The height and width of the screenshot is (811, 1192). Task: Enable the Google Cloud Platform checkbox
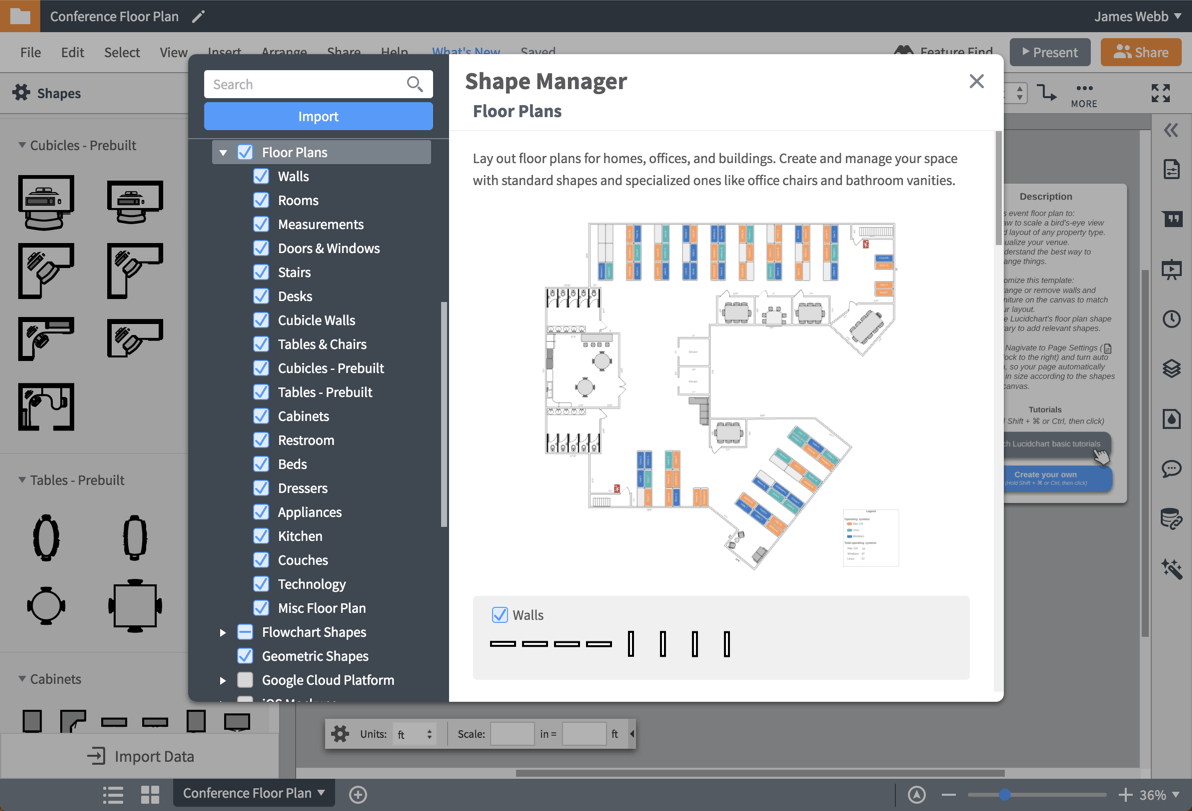245,680
